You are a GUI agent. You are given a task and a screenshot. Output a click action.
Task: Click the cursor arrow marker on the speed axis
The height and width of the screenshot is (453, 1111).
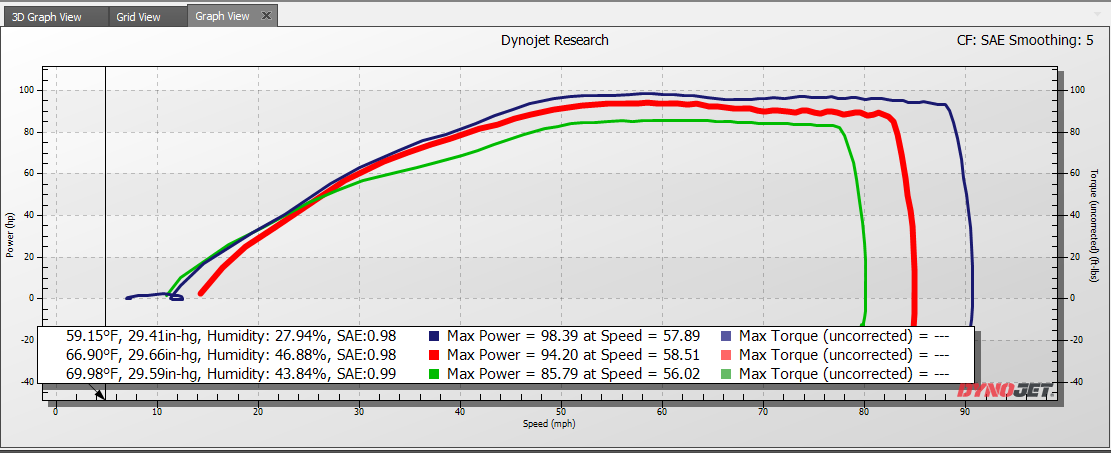coord(99,394)
